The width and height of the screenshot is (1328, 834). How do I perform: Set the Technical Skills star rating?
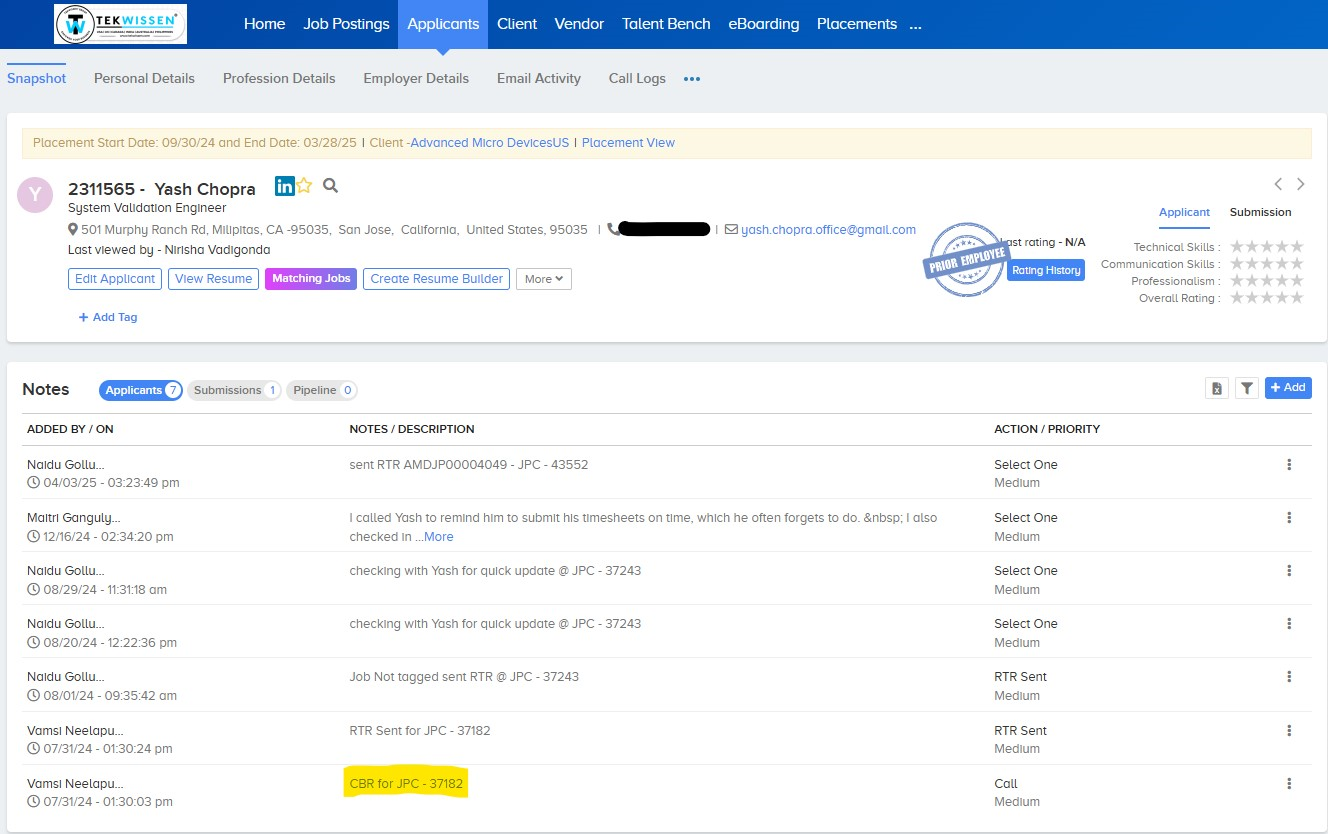(x=1266, y=247)
